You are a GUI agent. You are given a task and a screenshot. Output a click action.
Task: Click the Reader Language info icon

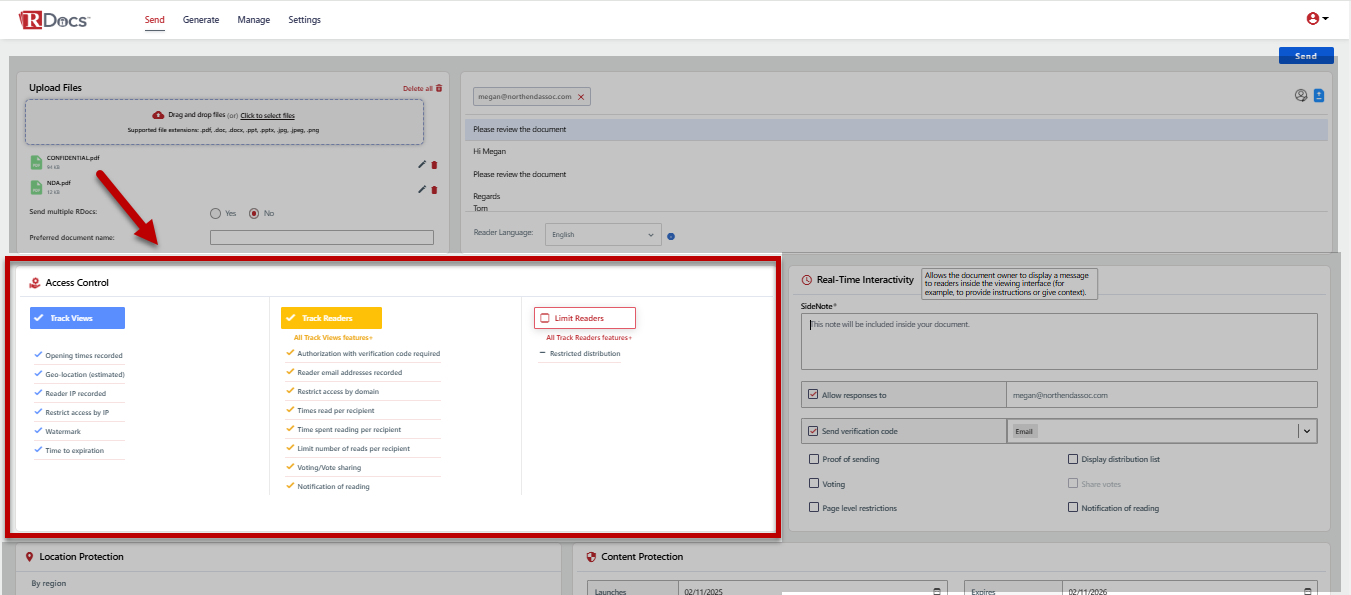pos(671,236)
